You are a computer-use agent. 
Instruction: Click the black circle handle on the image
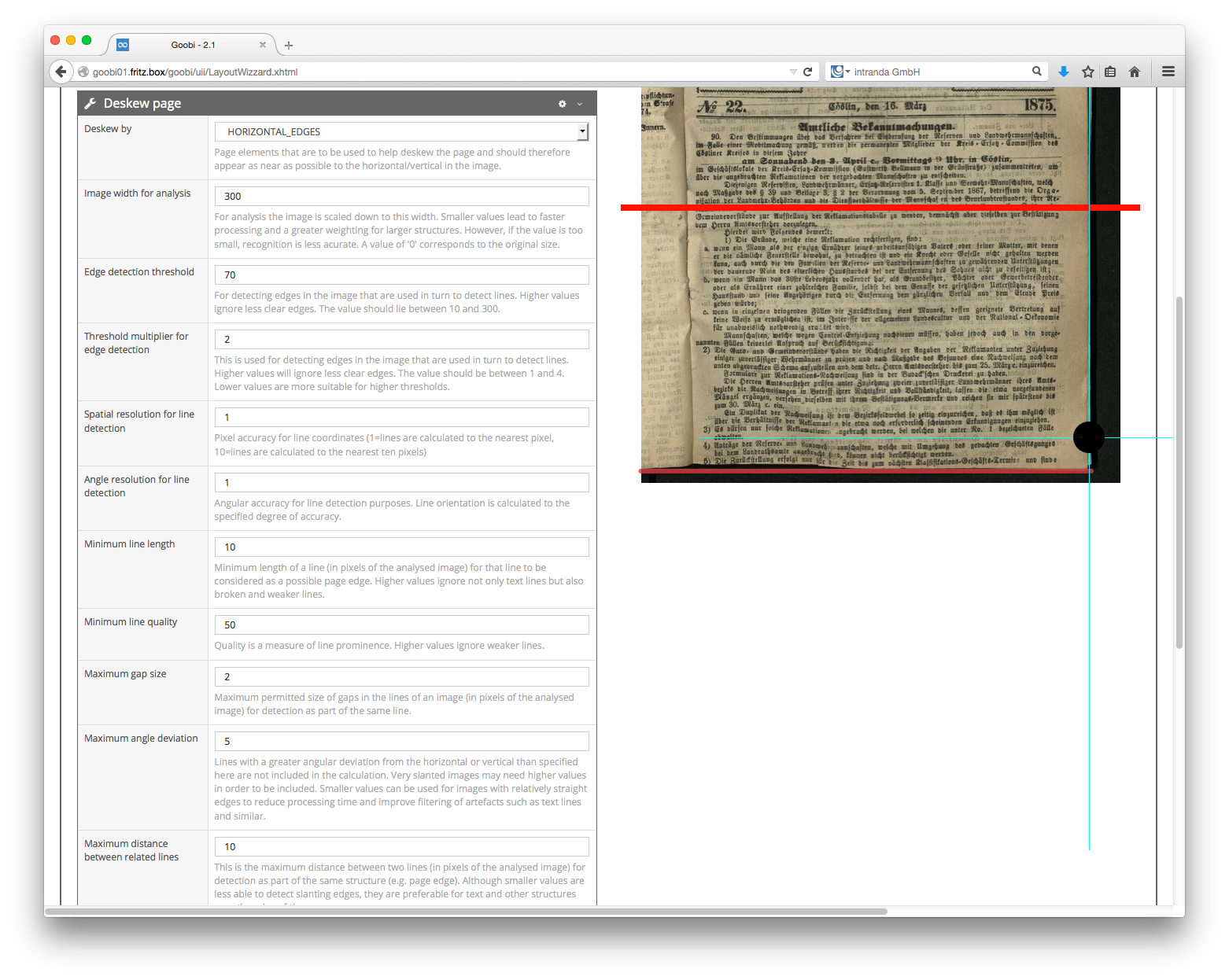coord(1089,437)
